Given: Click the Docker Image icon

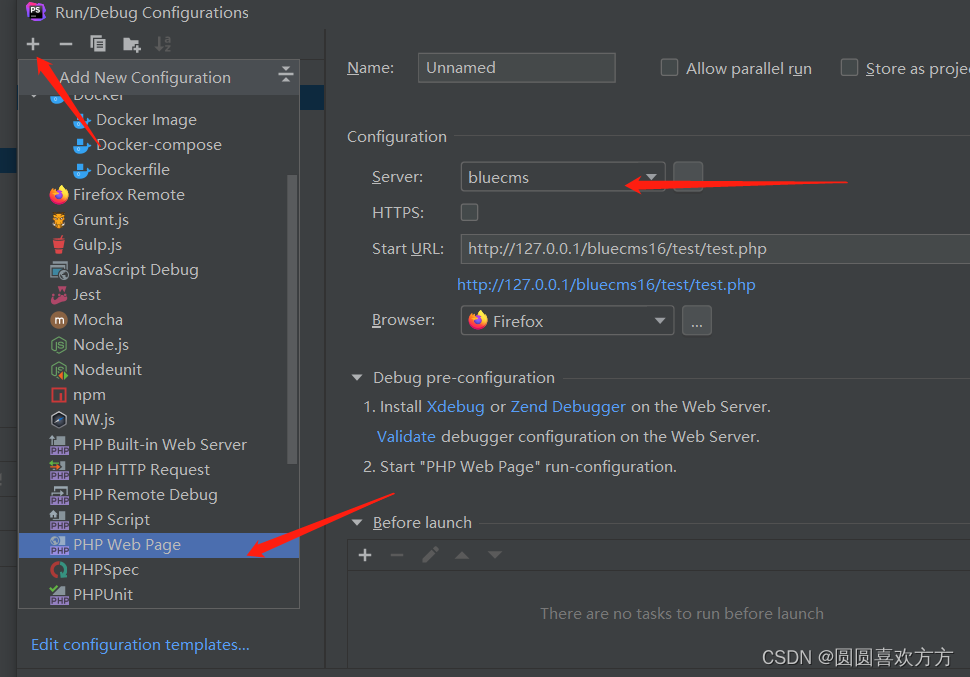Looking at the screenshot, I should [82, 121].
